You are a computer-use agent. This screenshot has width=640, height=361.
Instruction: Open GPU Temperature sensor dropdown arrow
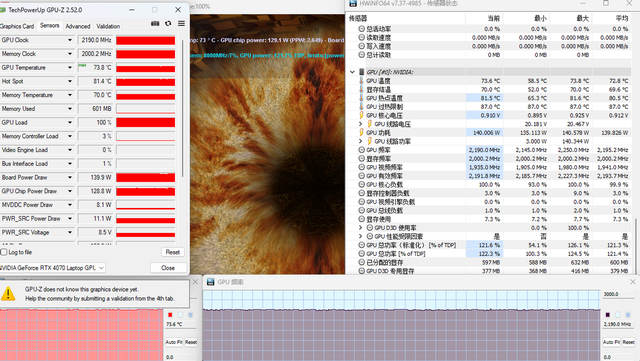click(70, 67)
